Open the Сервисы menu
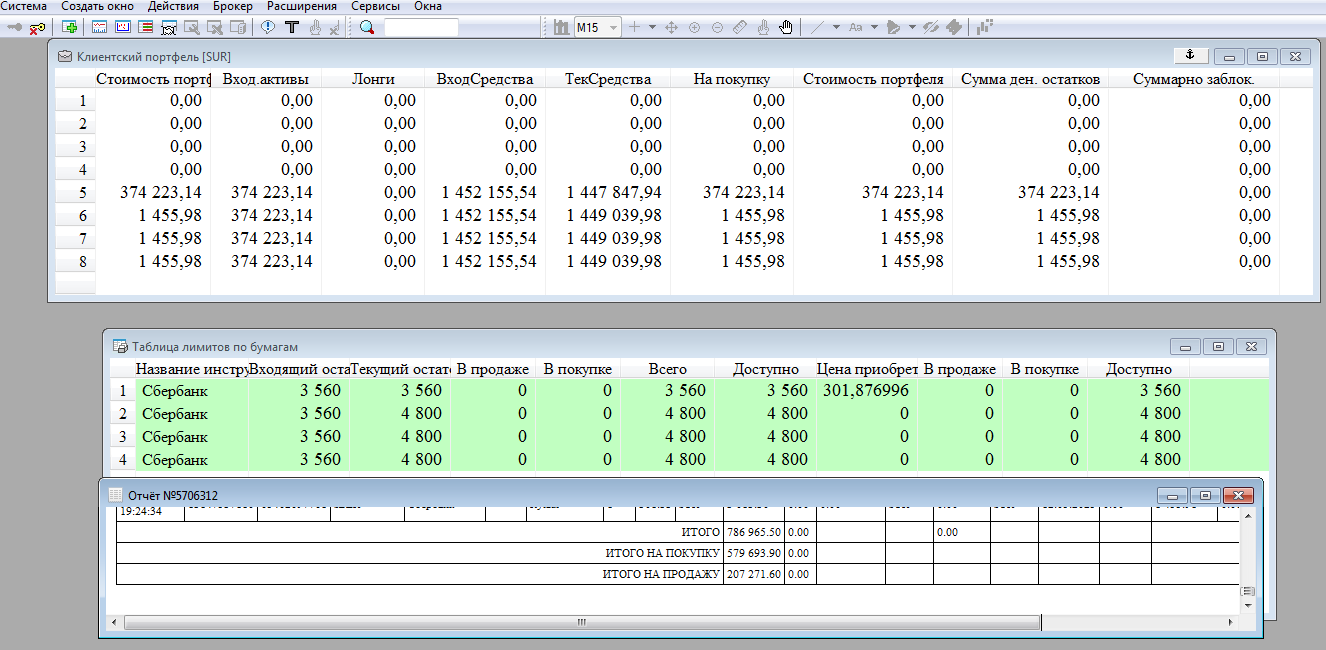 [375, 6]
